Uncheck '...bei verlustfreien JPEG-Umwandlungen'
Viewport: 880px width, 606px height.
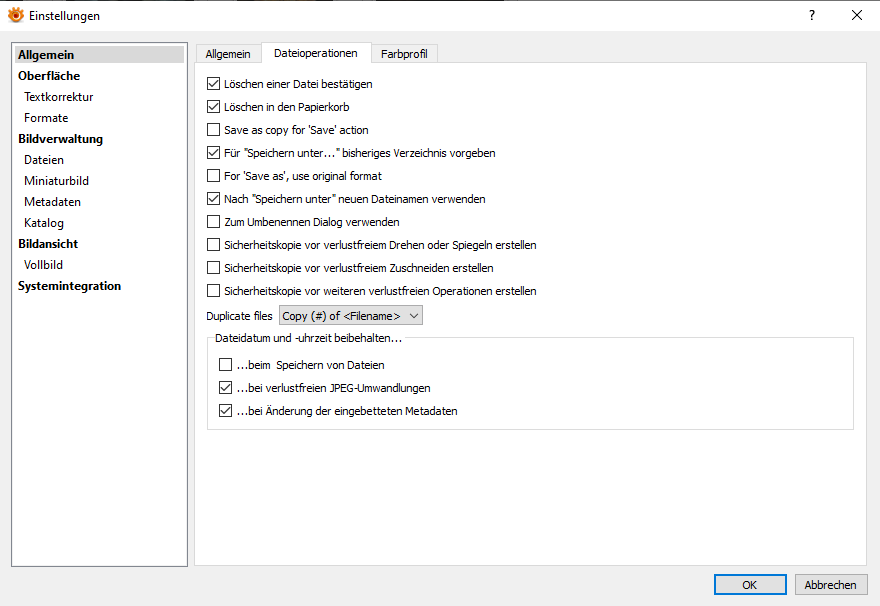click(x=225, y=388)
